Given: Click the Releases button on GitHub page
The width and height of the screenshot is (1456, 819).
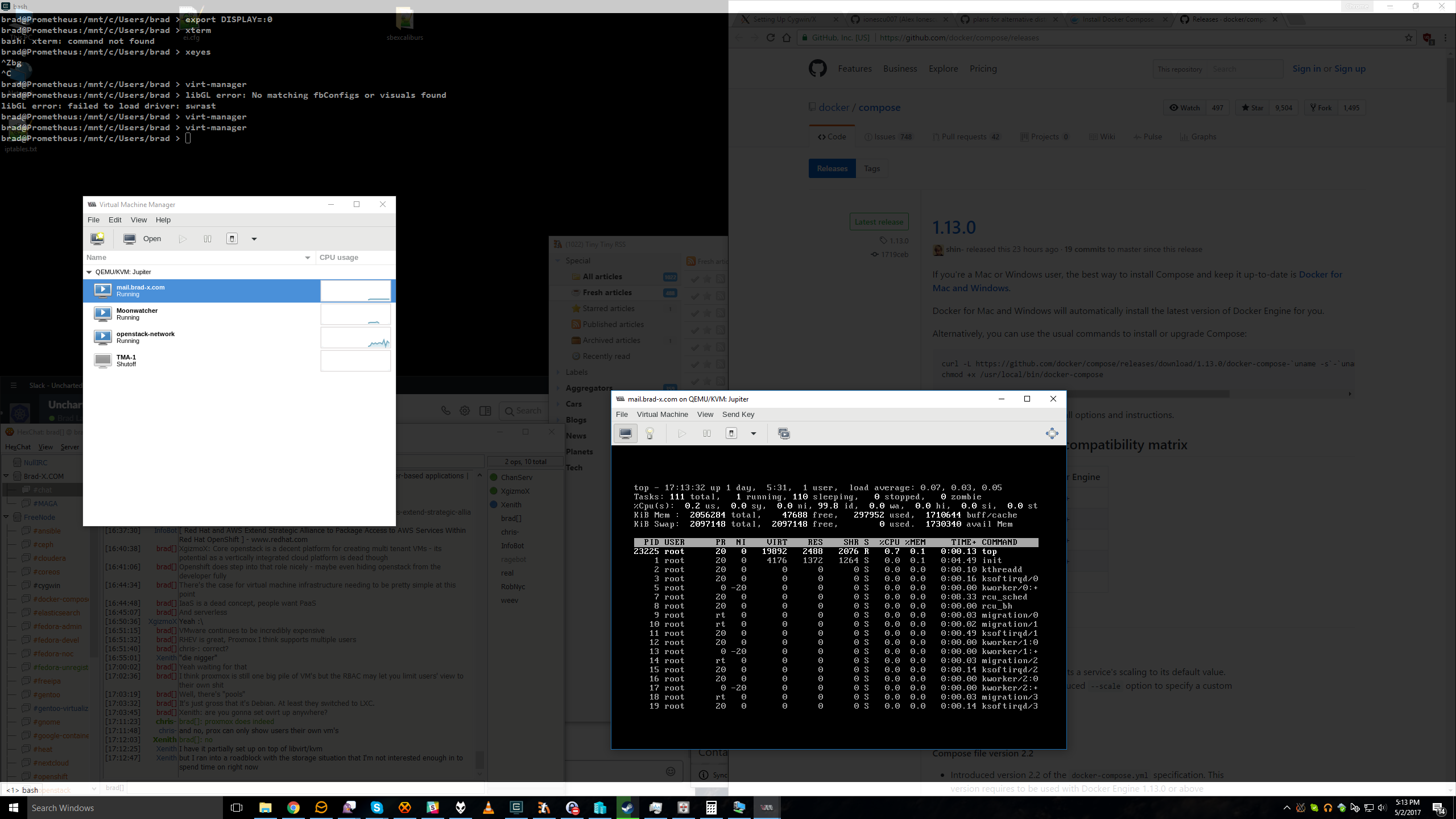Looking at the screenshot, I should [832, 168].
